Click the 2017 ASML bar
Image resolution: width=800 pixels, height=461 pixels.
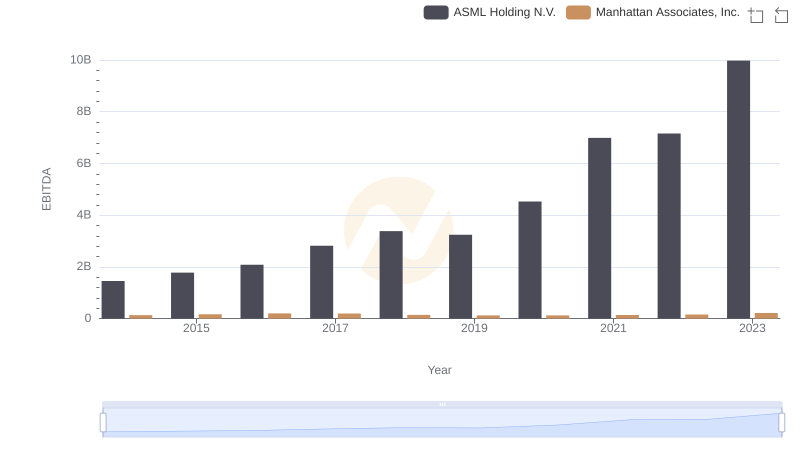(x=321, y=282)
